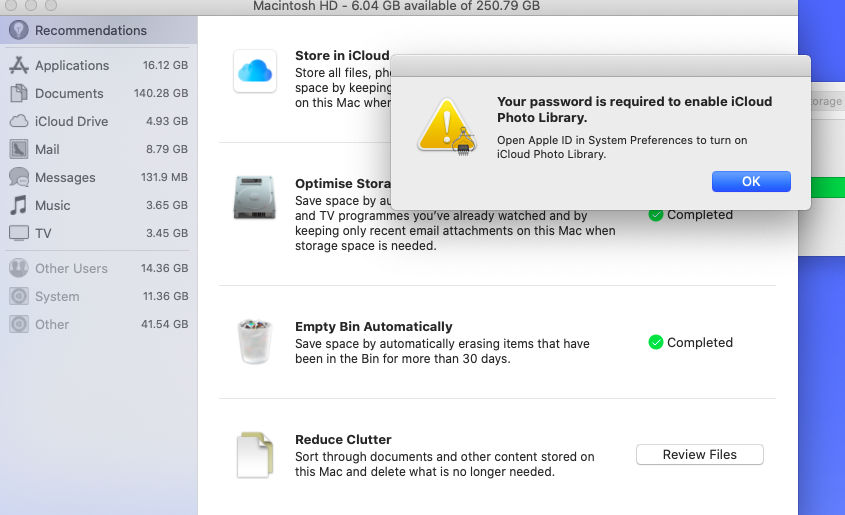Choose iCloud Drive in the sidebar
The height and width of the screenshot is (515, 845).
coord(99,121)
